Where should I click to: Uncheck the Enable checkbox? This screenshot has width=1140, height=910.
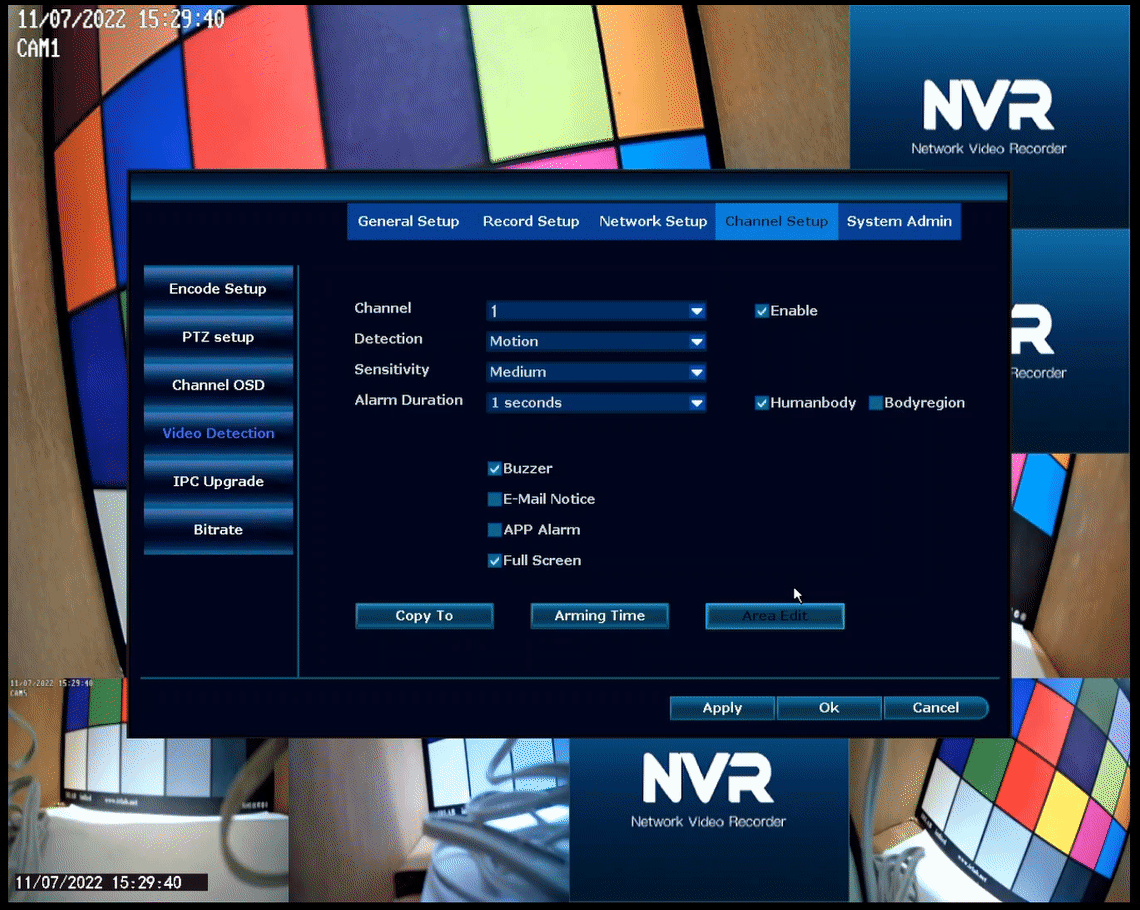761,311
